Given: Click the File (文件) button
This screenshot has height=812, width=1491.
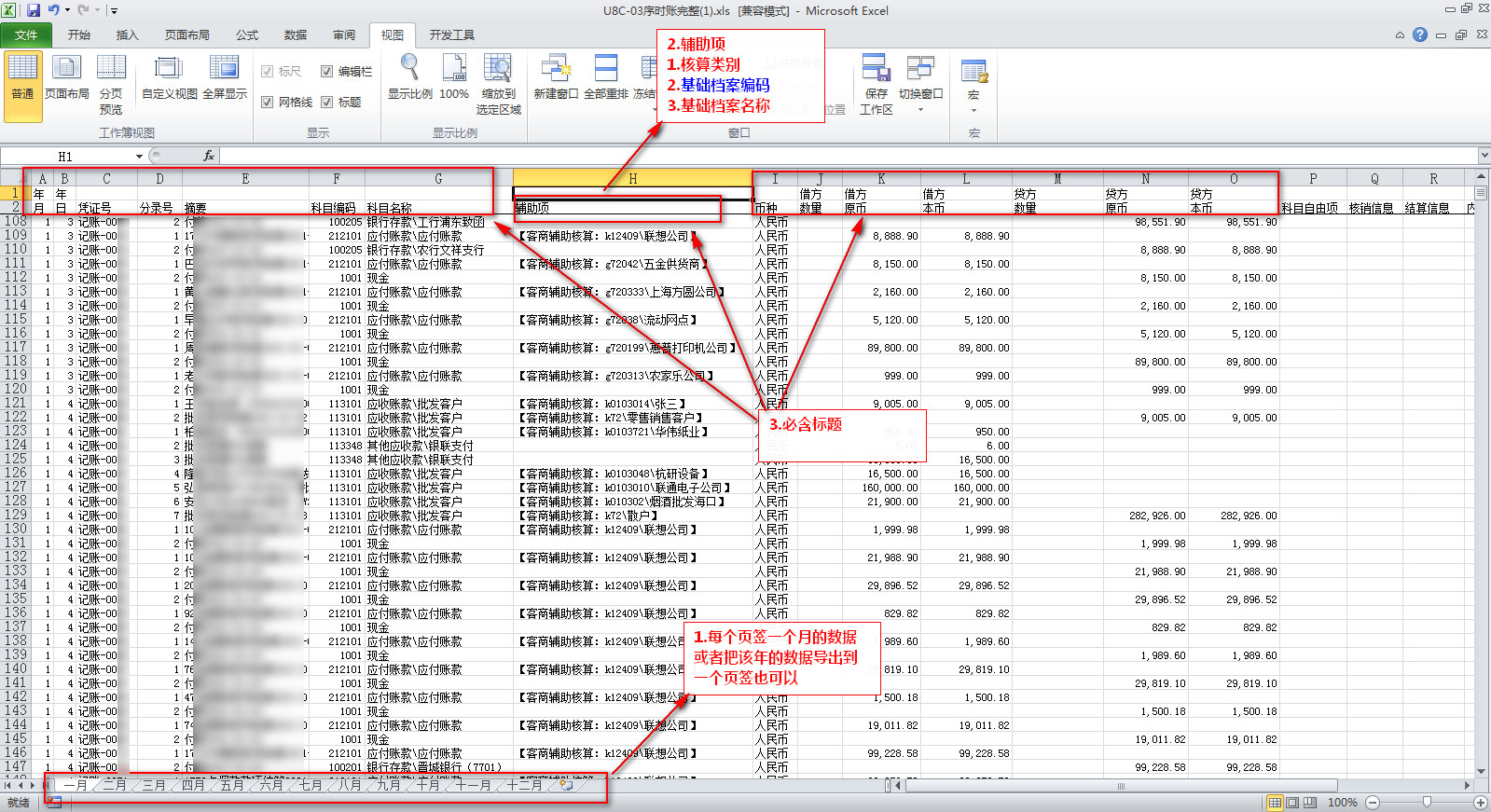Looking at the screenshot, I should 26,35.
